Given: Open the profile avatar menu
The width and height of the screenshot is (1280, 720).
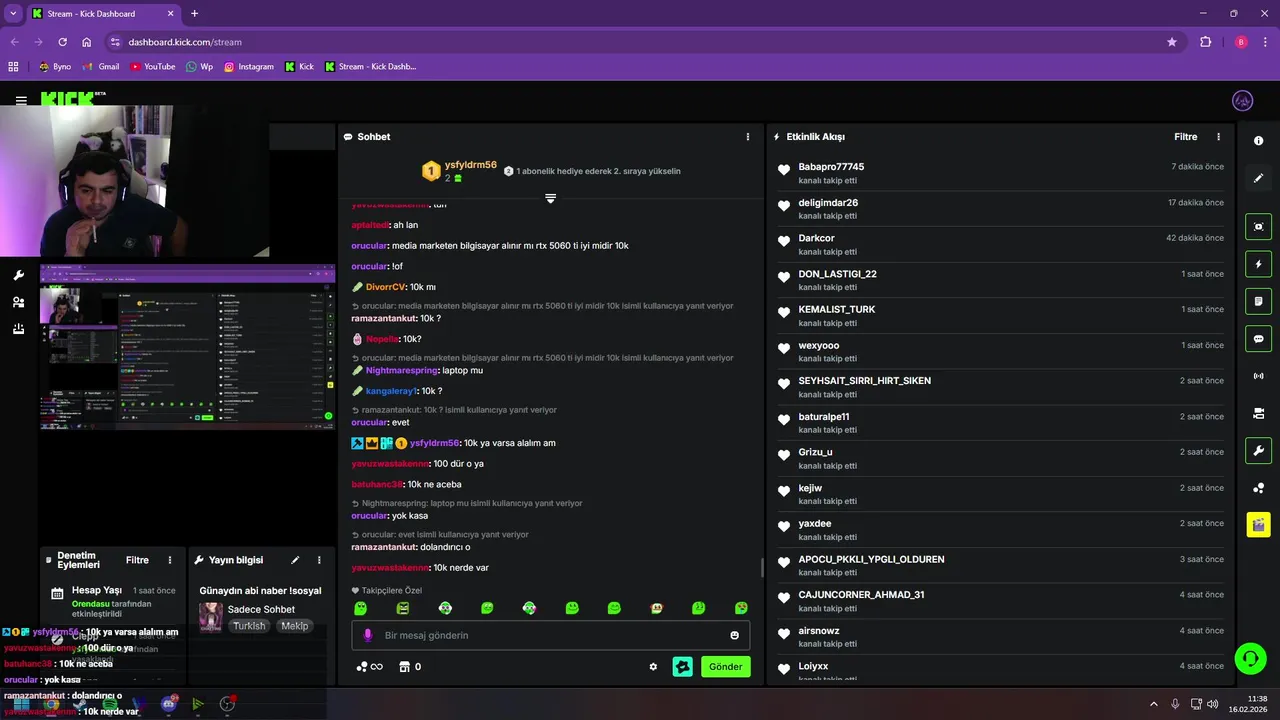Looking at the screenshot, I should [1243, 101].
